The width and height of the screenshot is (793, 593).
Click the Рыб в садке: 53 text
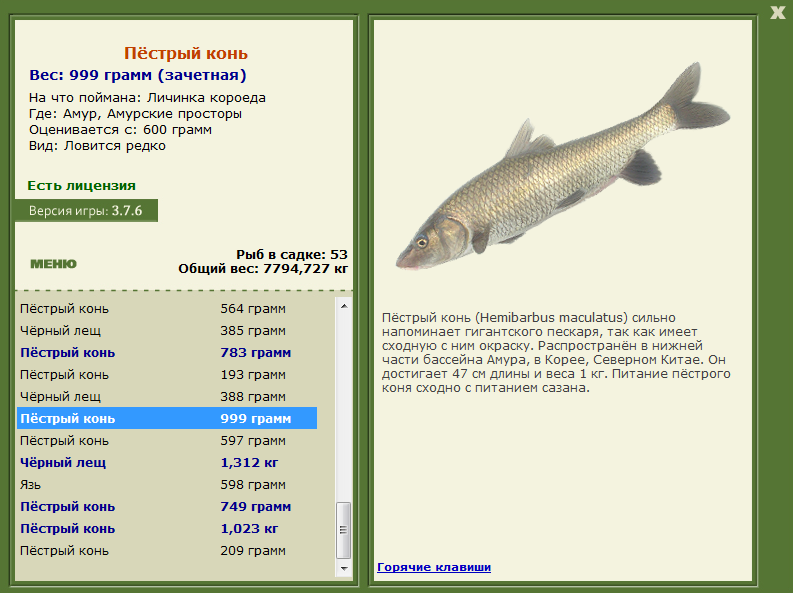[x=292, y=254]
